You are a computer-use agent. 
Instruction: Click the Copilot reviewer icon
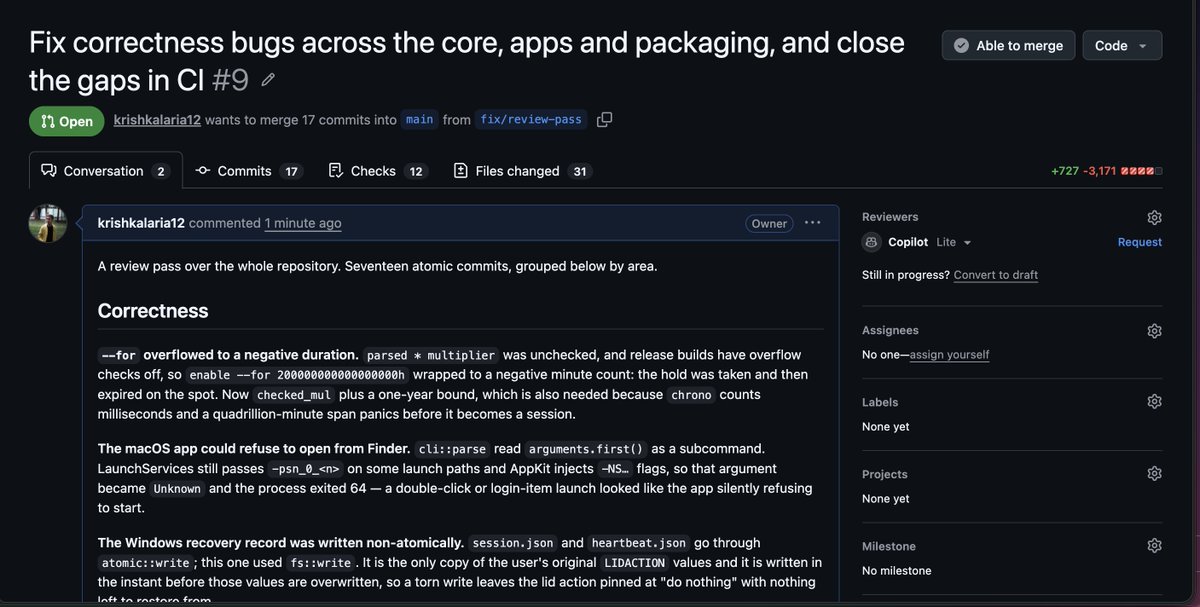click(872, 242)
